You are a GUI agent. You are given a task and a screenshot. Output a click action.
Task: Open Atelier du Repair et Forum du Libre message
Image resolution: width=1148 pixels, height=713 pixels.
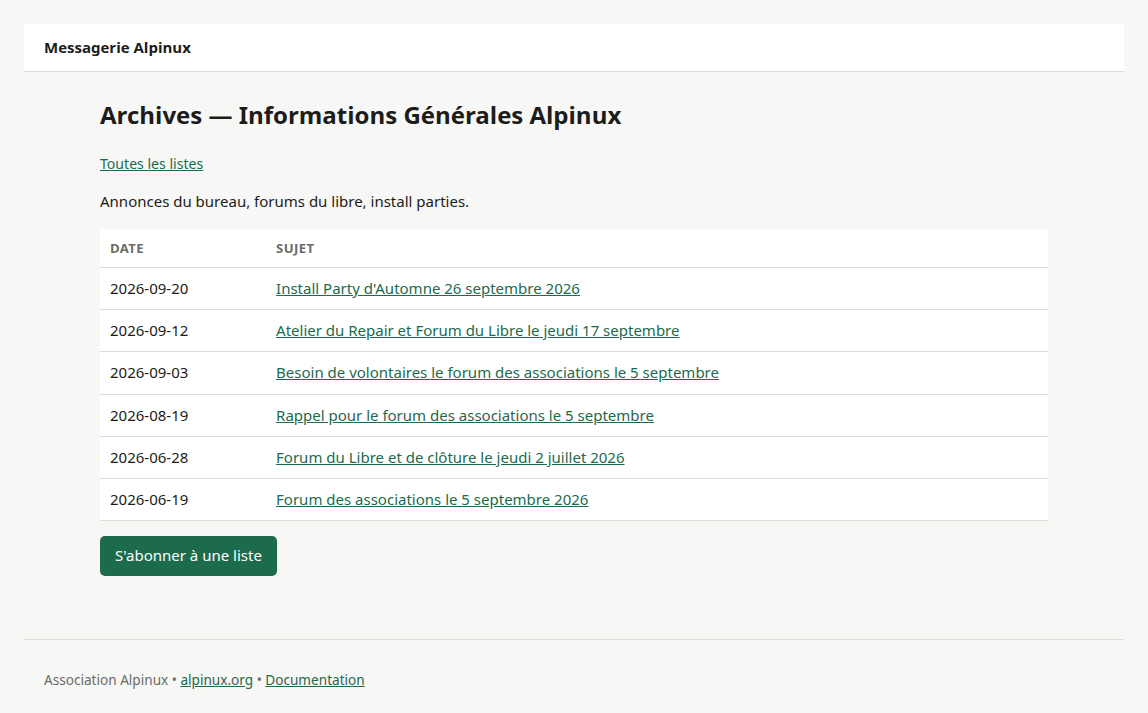pyautogui.click(x=477, y=331)
